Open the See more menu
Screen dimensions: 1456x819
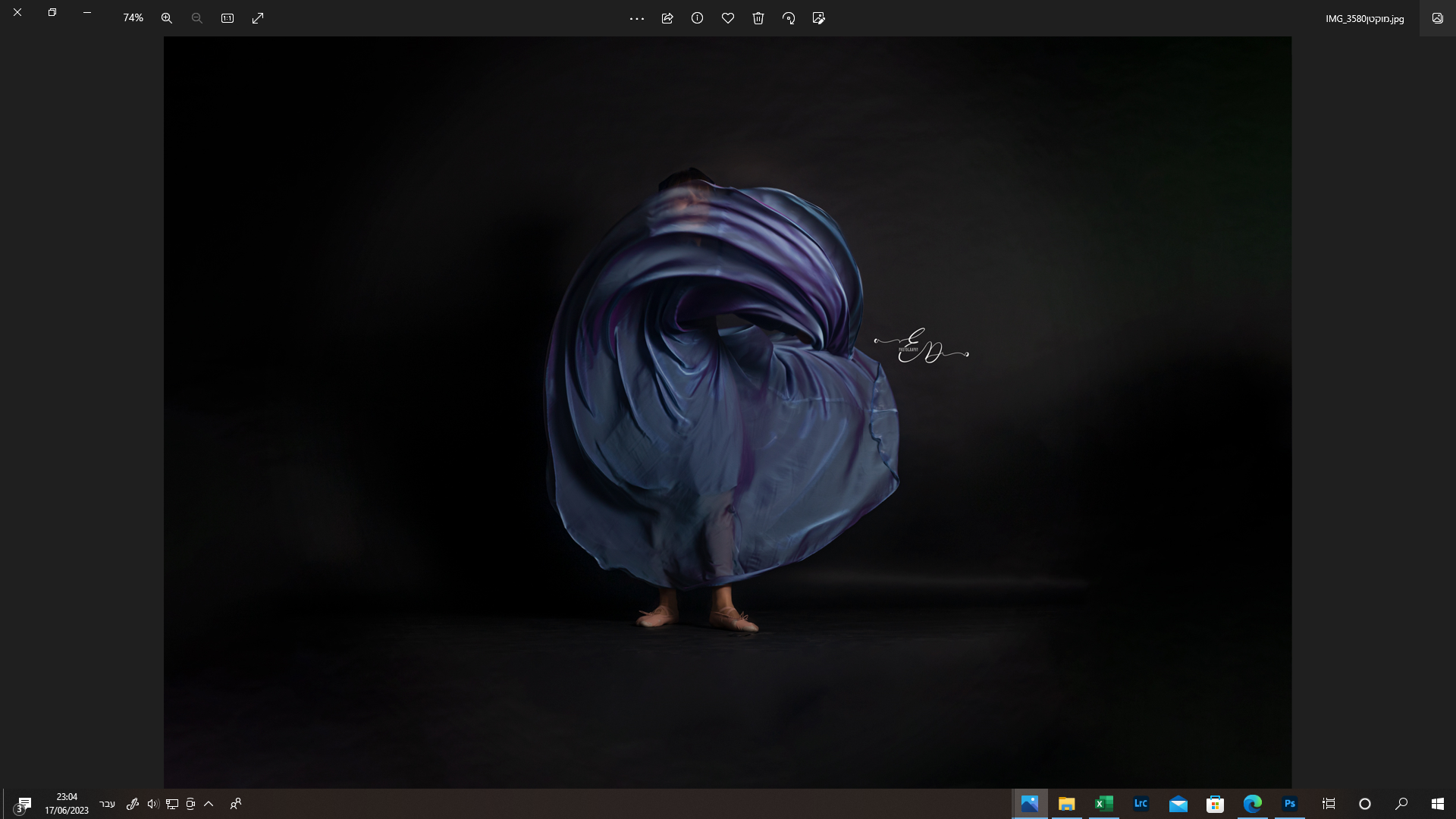tap(637, 18)
